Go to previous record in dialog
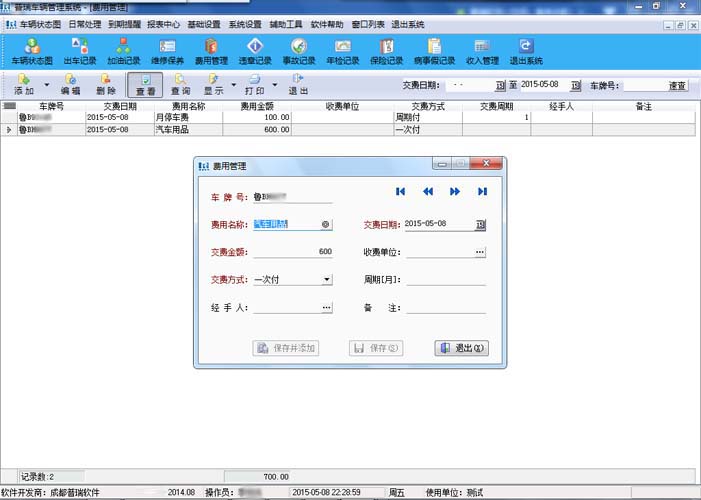701x500 pixels. pyautogui.click(x=428, y=191)
